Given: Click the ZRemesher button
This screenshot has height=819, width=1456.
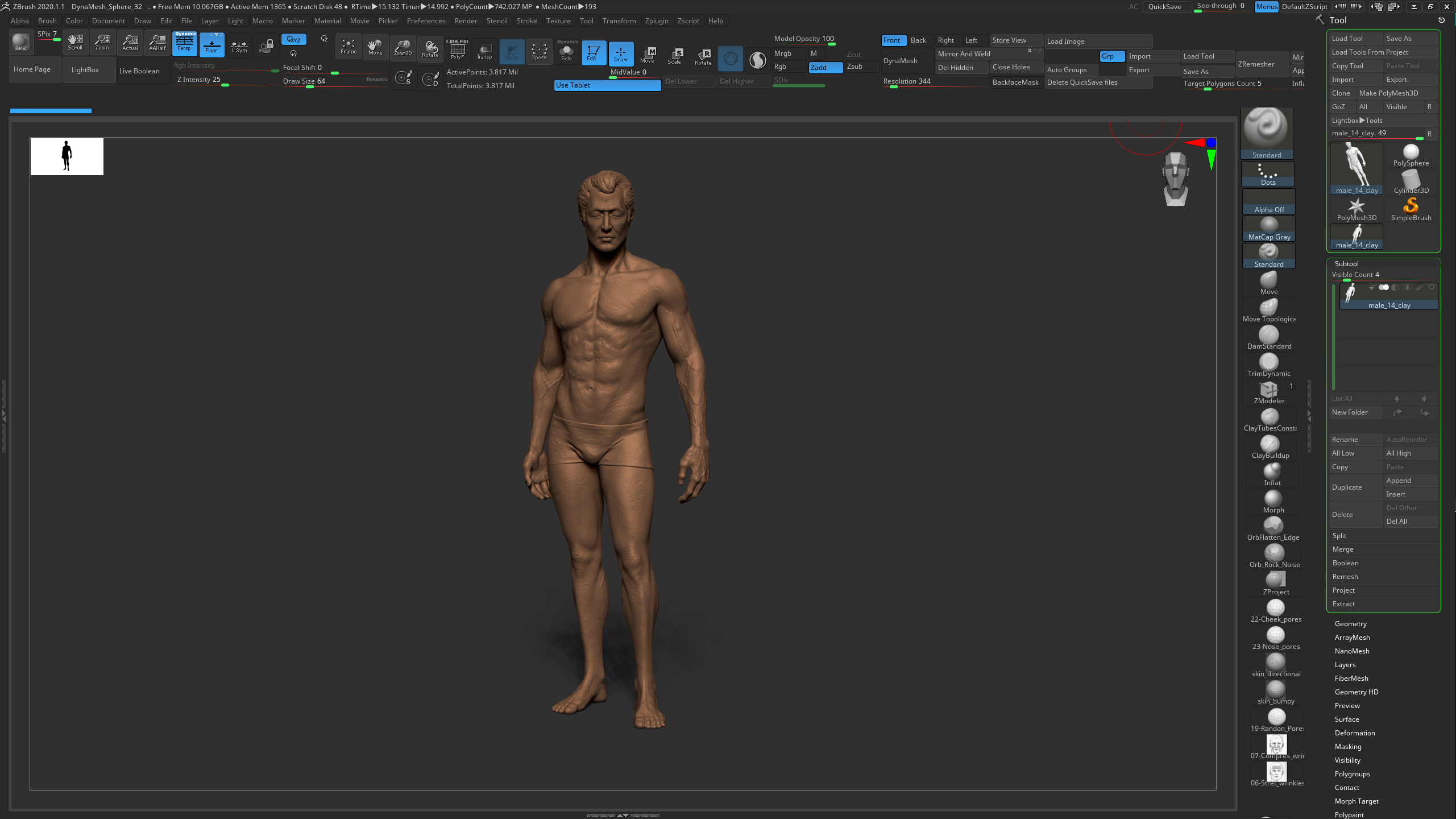Looking at the screenshot, I should pos(1258,64).
